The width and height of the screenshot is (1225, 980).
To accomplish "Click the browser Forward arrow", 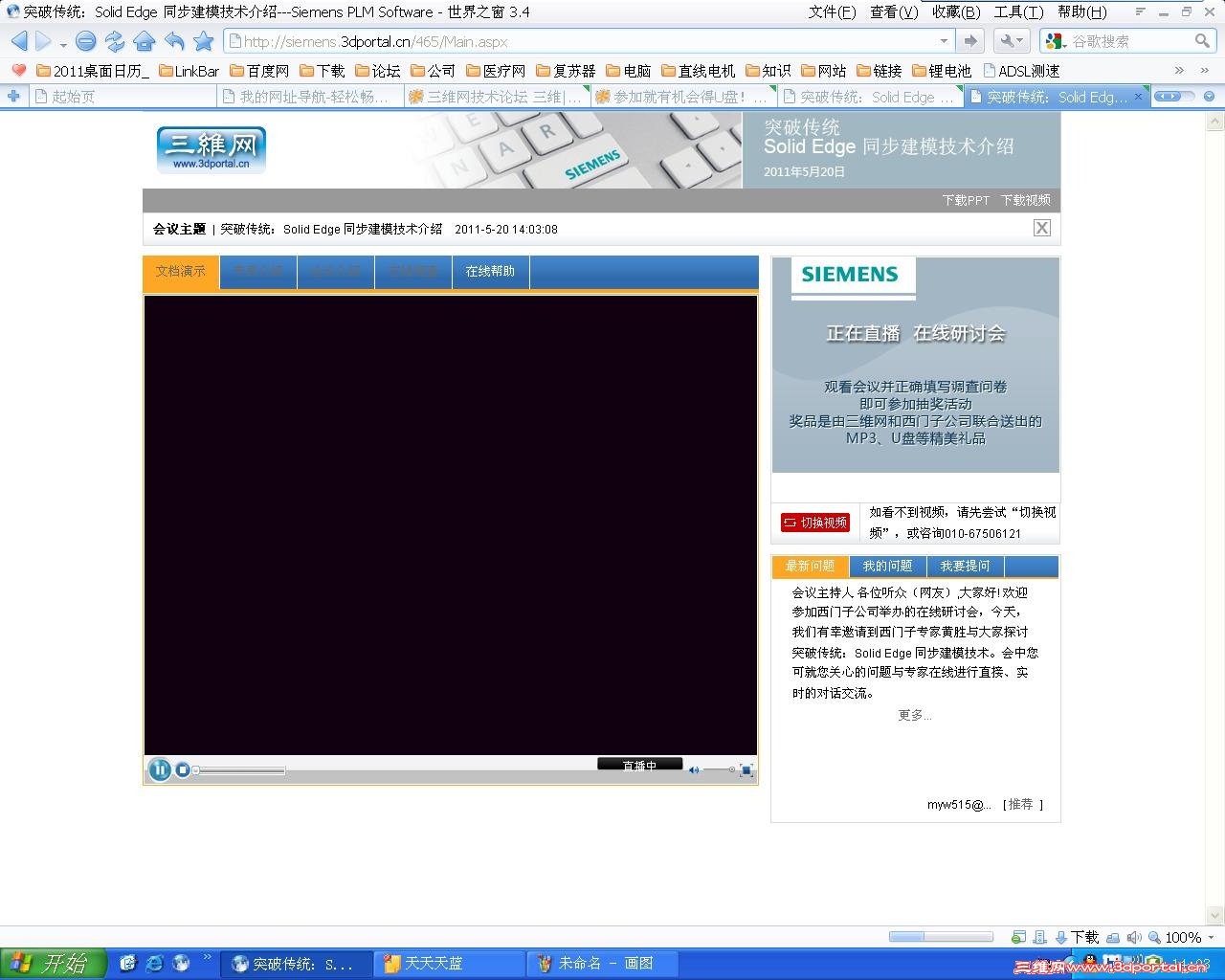I will pyautogui.click(x=43, y=41).
